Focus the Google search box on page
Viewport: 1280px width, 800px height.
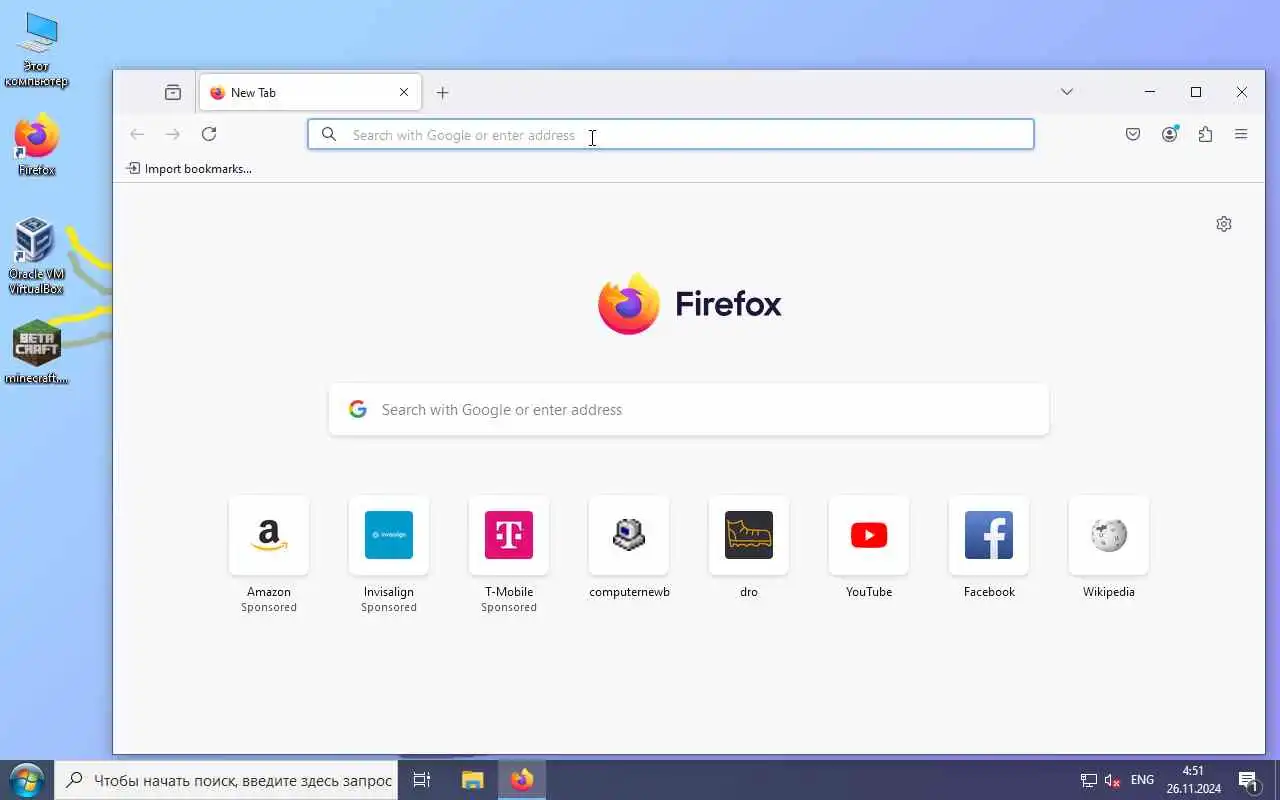click(x=689, y=410)
